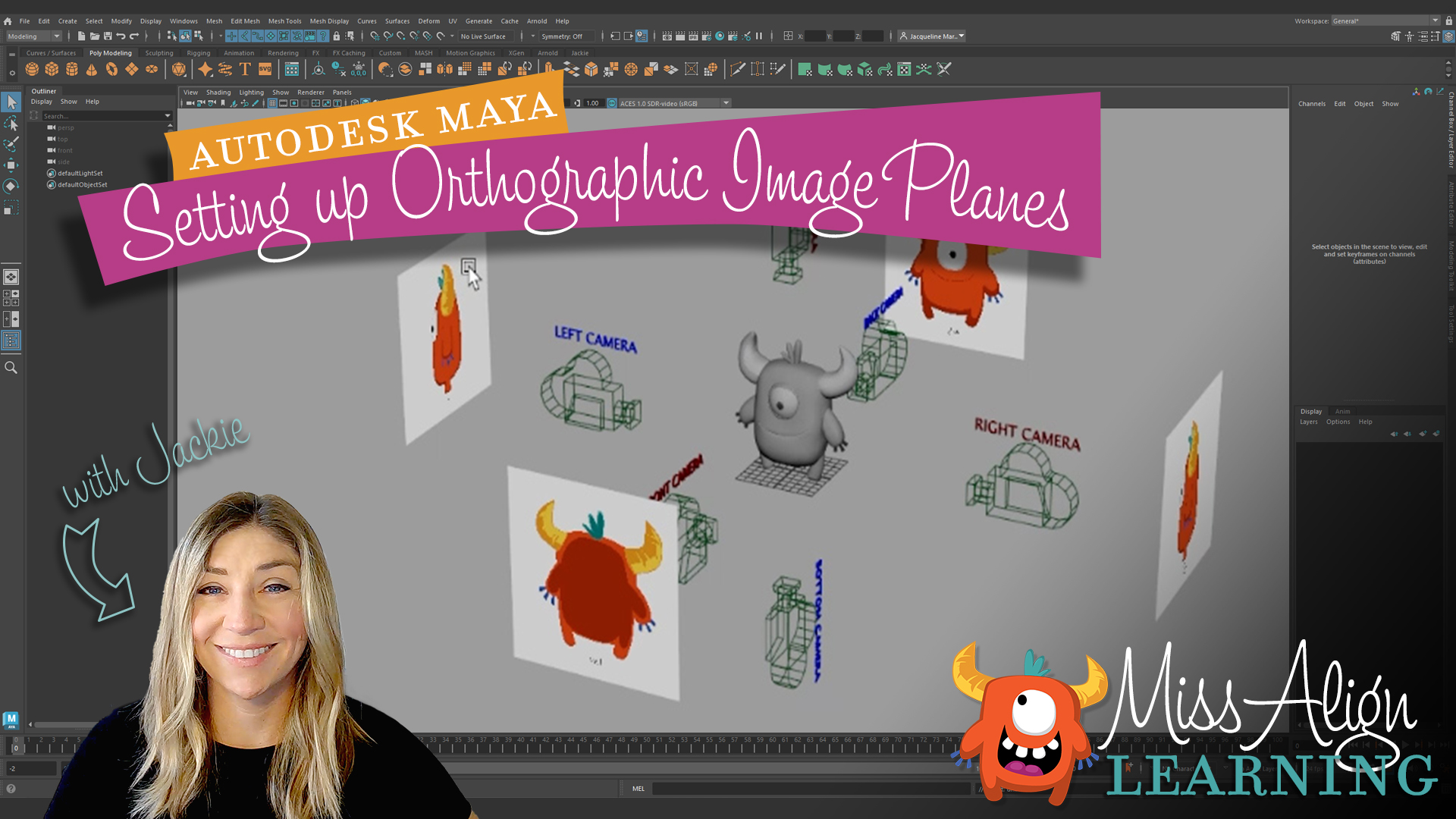
Task: Select the Scale tool in the toolbox
Action: (x=11, y=208)
